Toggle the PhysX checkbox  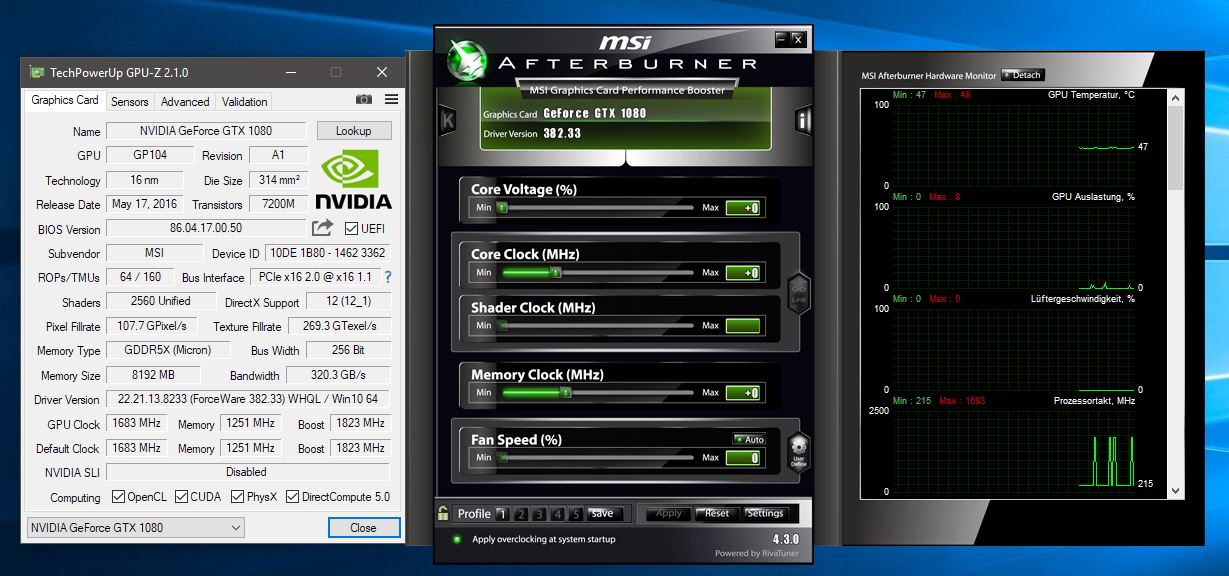point(238,496)
